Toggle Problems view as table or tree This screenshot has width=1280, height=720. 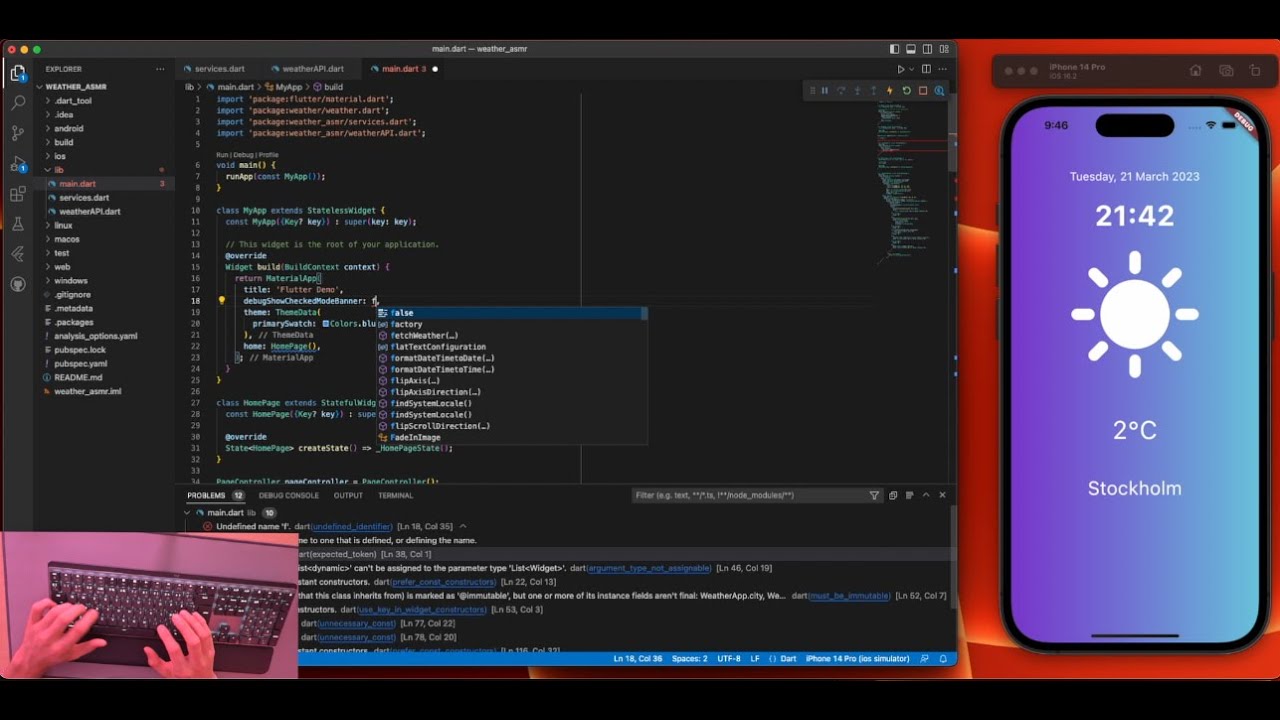909,495
